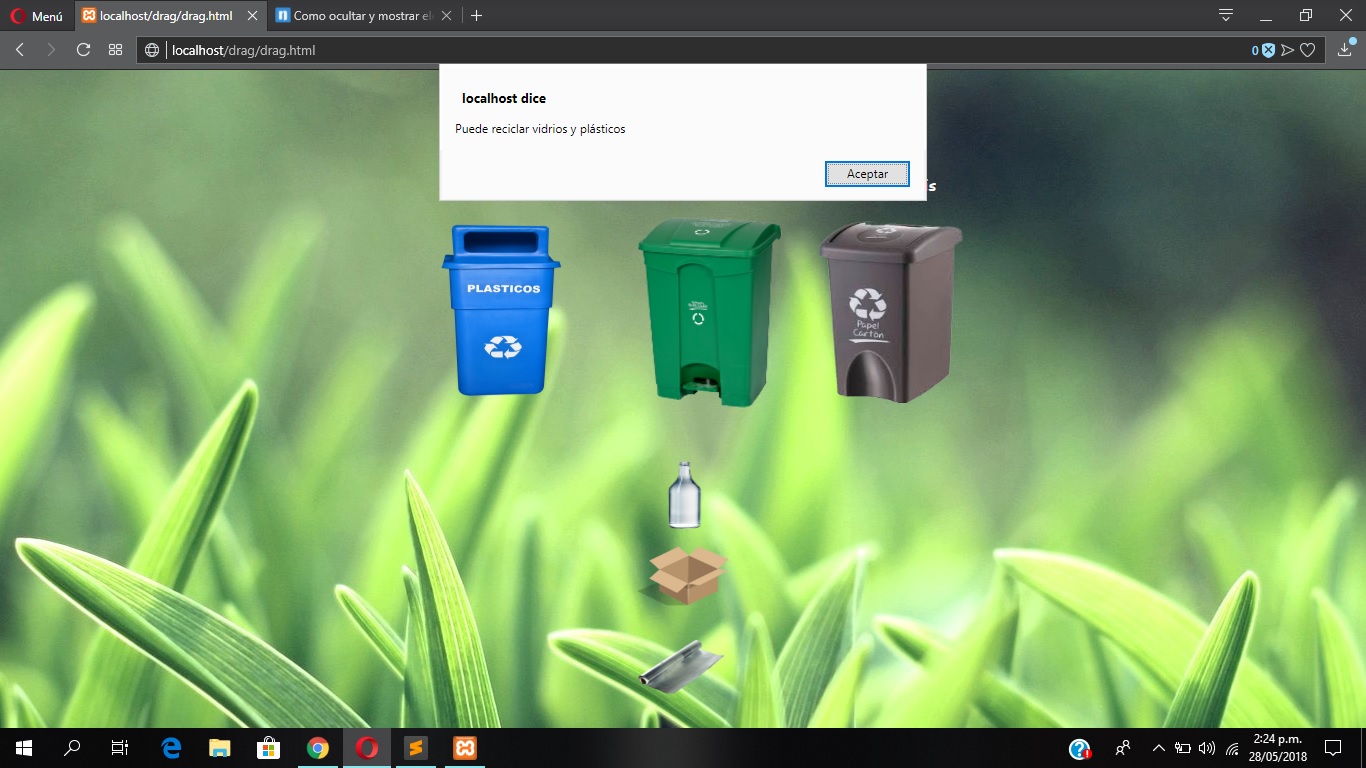Go back to the previous page

pos(20,50)
